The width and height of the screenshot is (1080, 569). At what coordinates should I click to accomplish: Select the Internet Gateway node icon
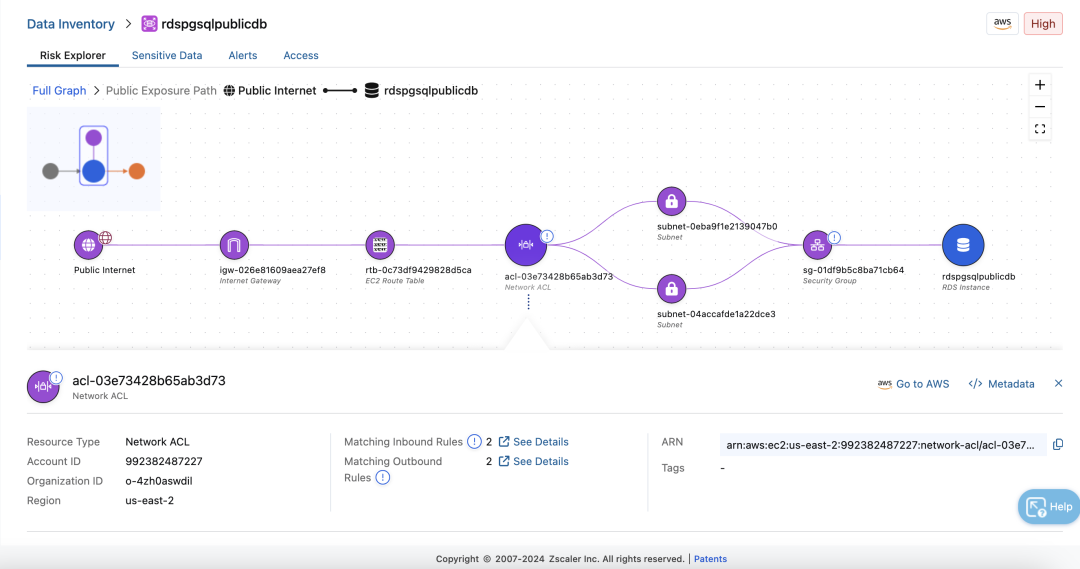click(234, 244)
